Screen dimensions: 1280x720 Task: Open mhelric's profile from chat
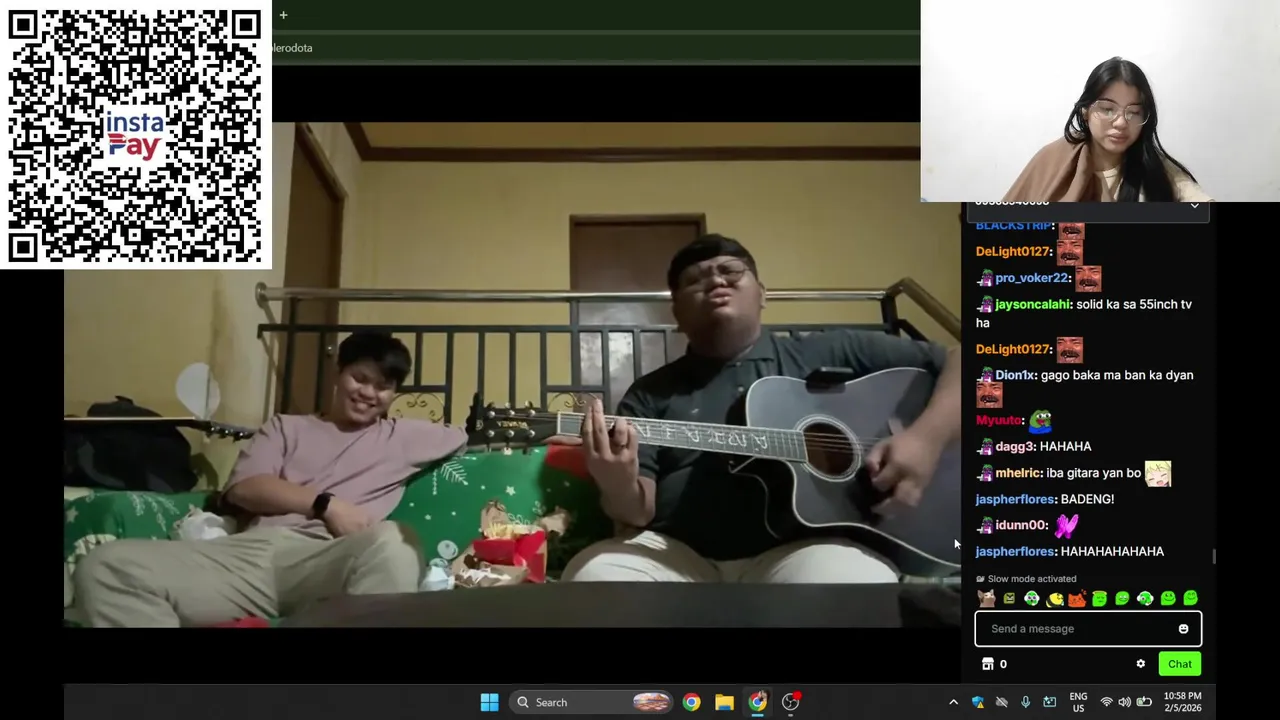tap(1018, 473)
